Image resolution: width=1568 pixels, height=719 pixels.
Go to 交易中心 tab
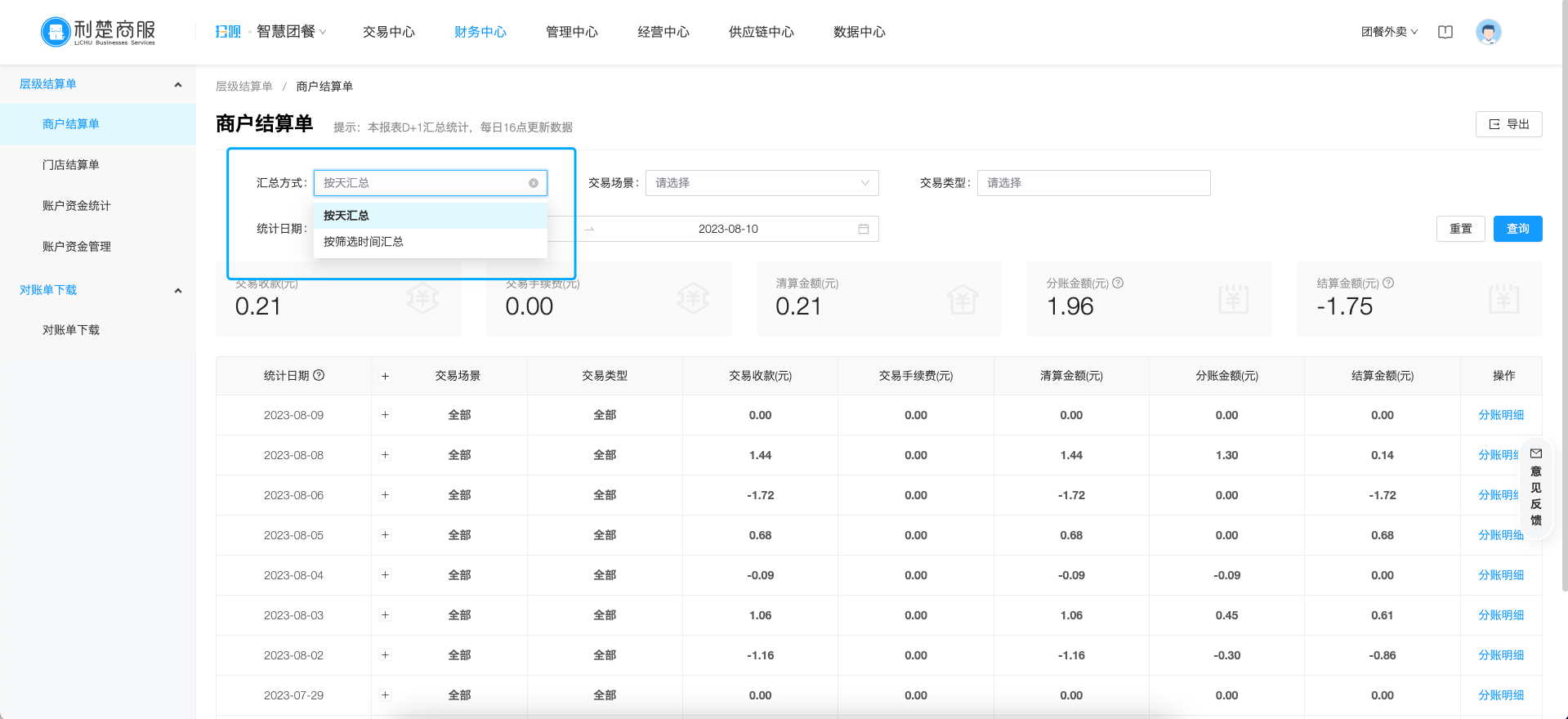click(389, 32)
